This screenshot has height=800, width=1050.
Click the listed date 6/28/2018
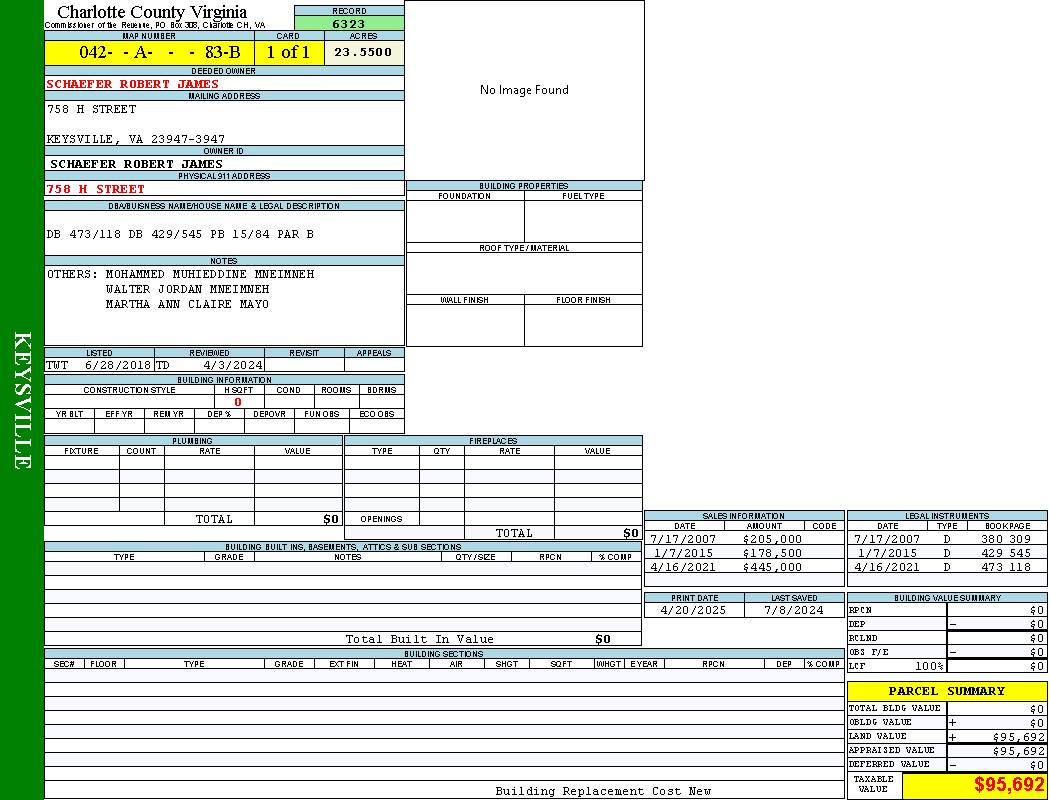tap(117, 365)
